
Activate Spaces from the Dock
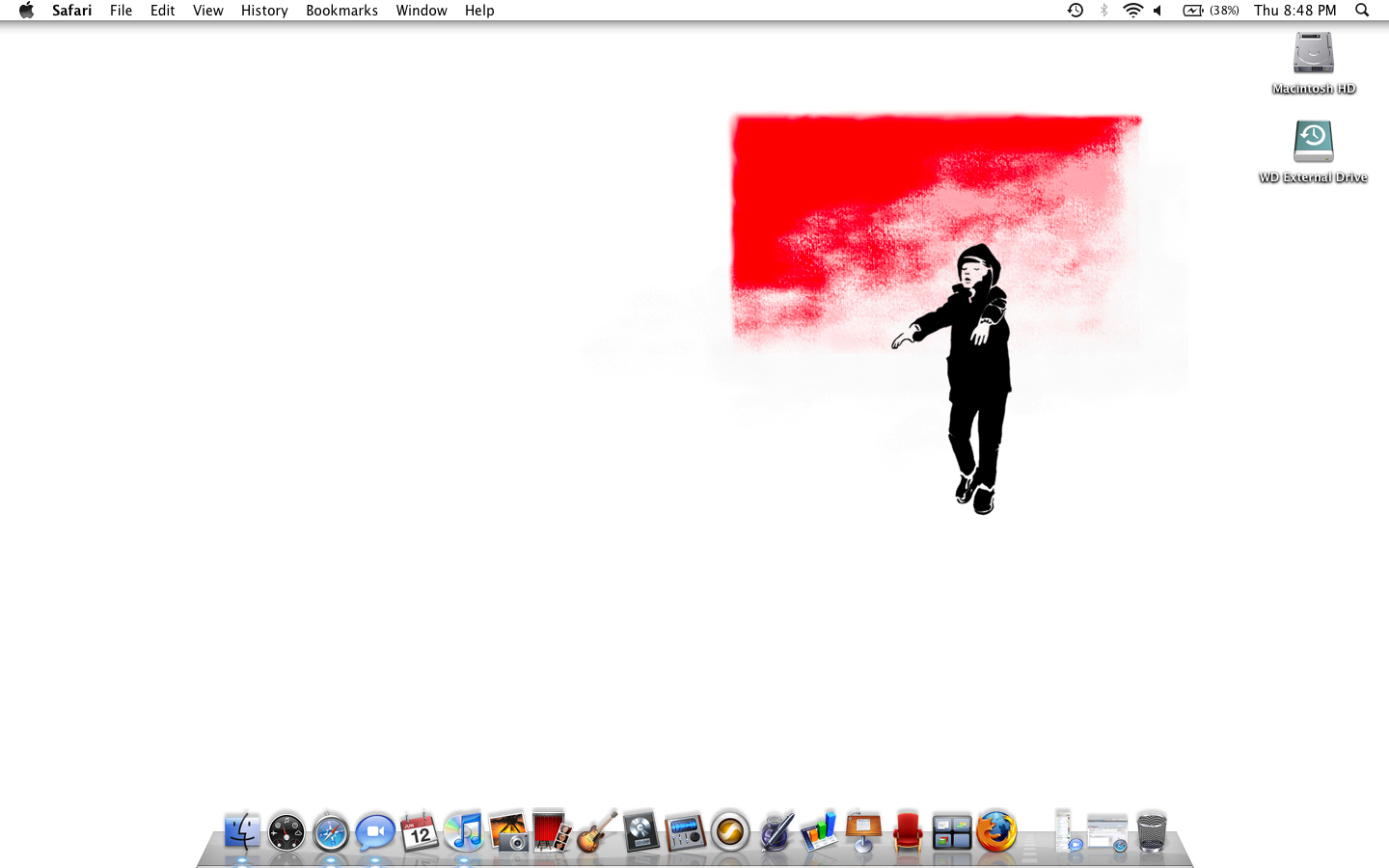(952, 832)
